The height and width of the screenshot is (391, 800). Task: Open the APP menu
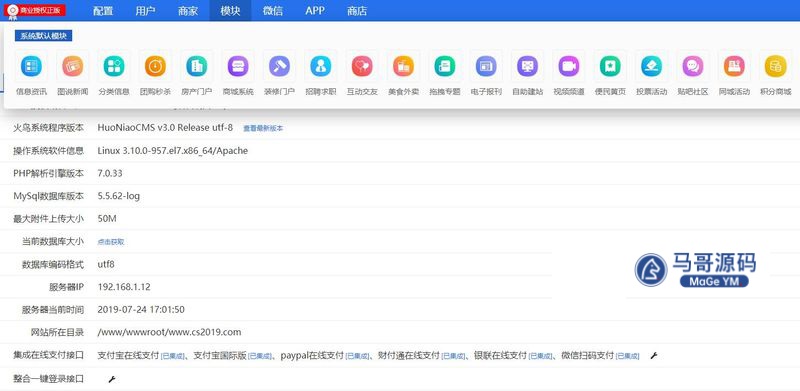[x=315, y=11]
